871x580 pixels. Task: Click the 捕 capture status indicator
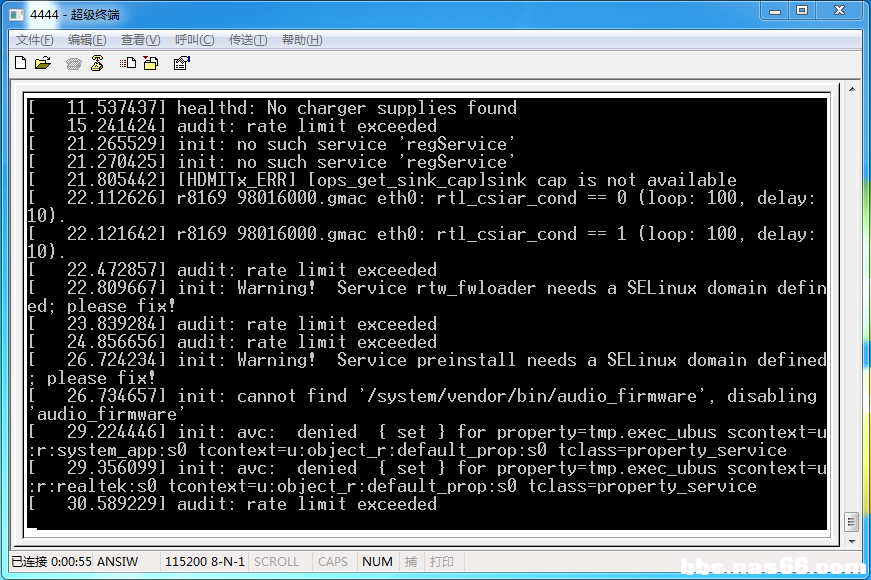pos(411,562)
